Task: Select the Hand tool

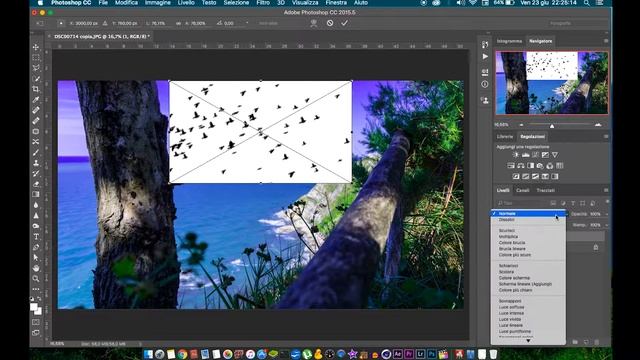Action: point(36,268)
